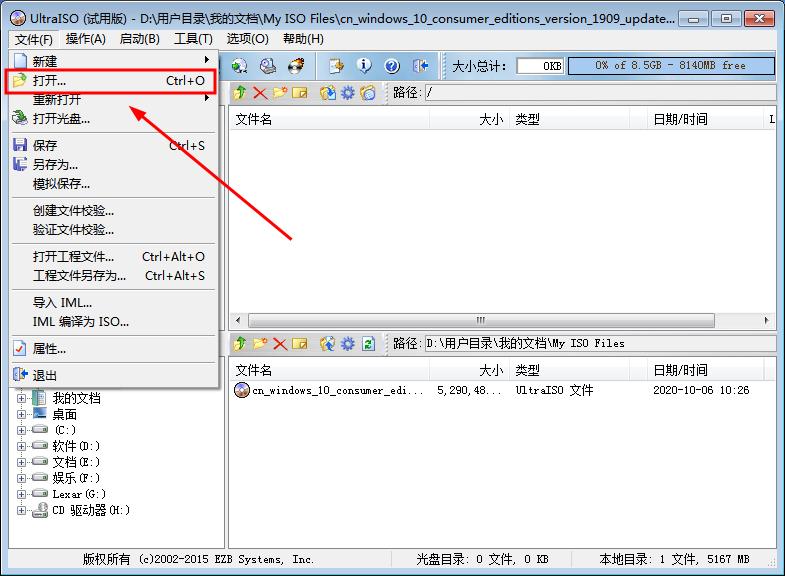The image size is (785, 576).
Task: Click the local 路径 field showing My ISO Files
Action: pyautogui.click(x=600, y=343)
